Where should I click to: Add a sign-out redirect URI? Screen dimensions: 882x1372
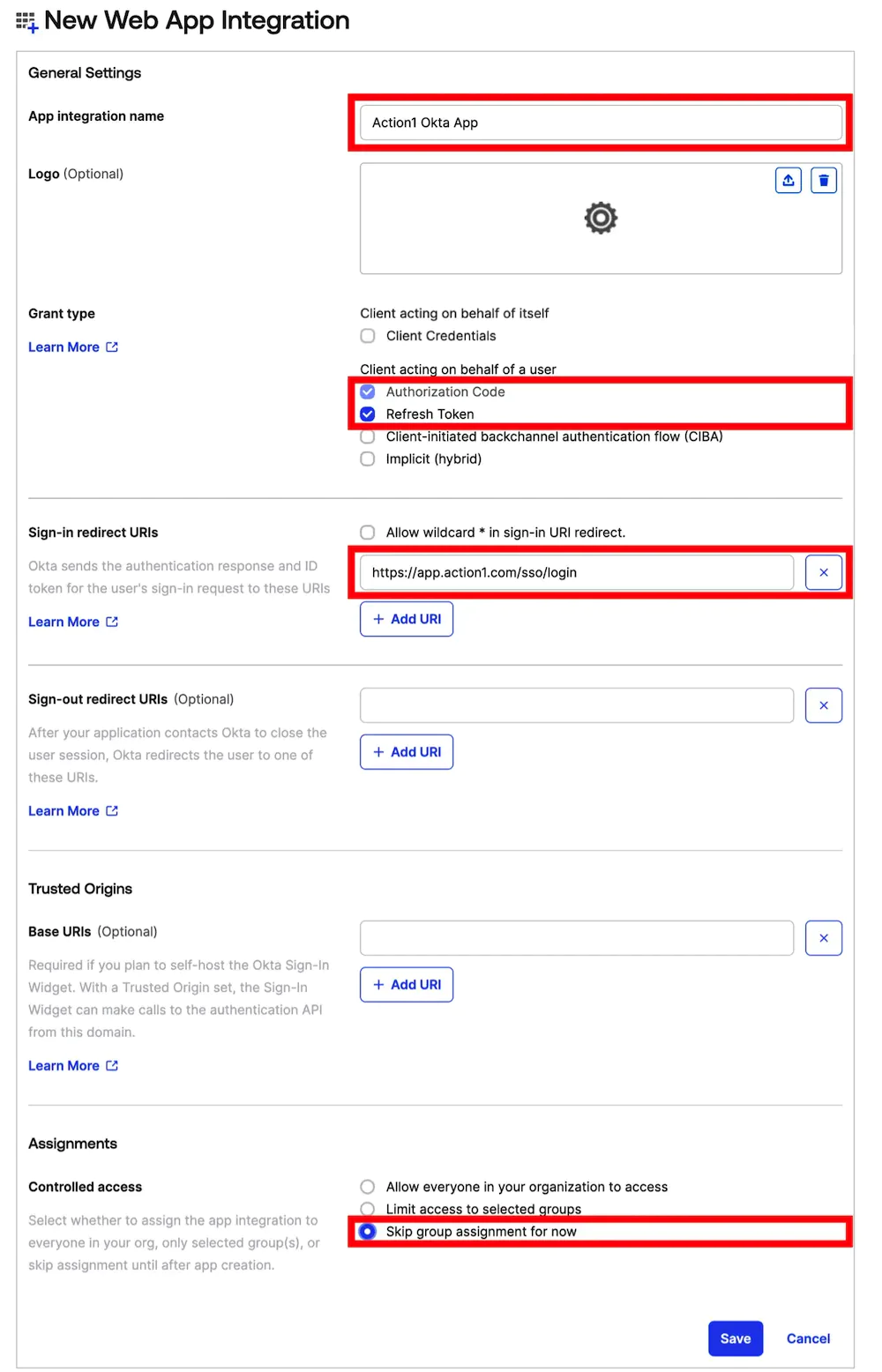click(x=406, y=751)
